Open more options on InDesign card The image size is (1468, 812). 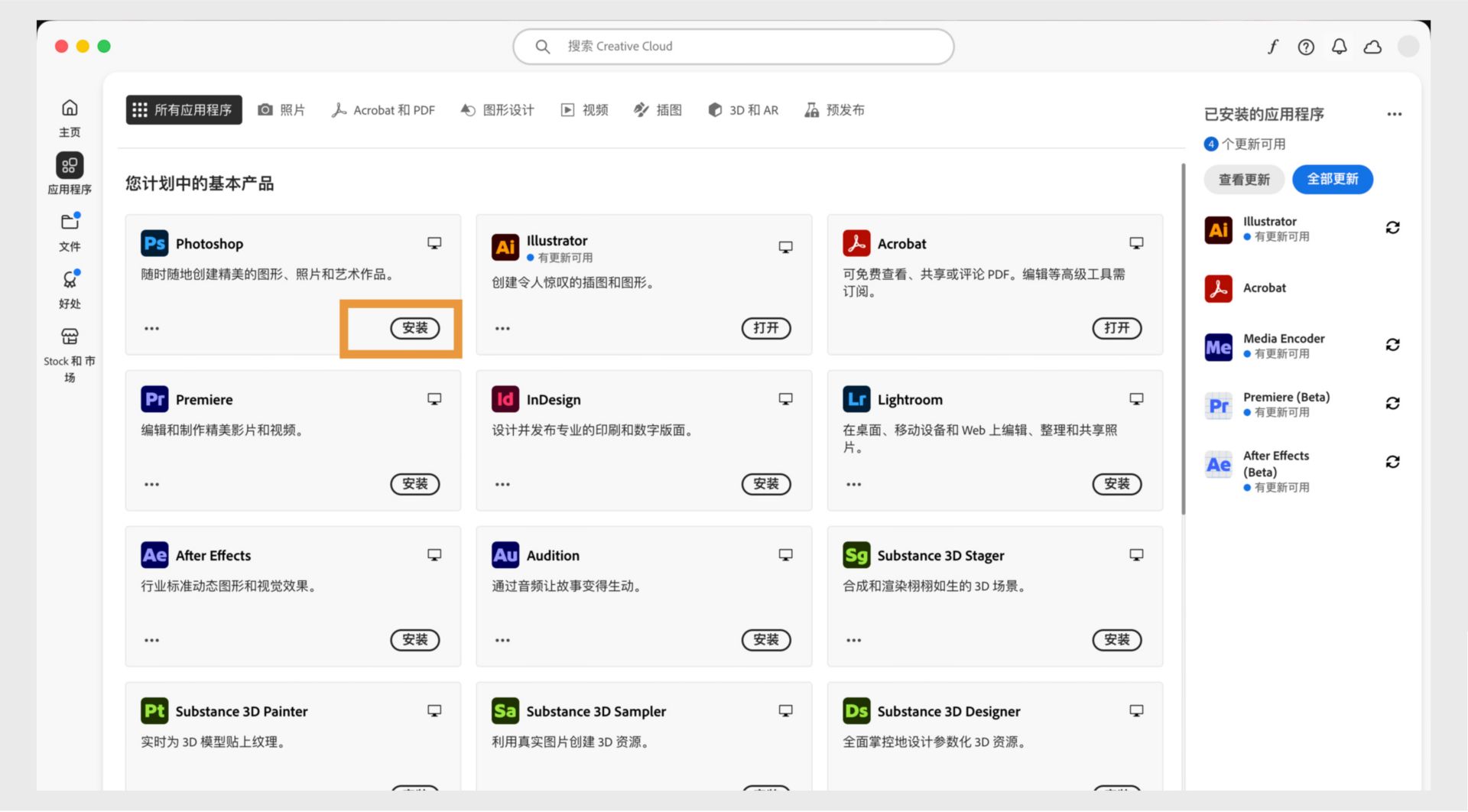[x=502, y=485]
